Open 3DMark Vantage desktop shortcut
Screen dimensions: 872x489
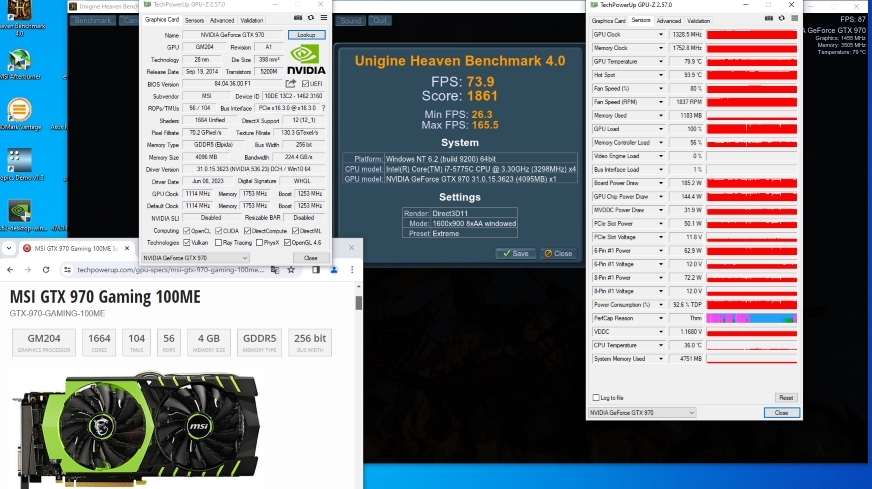(x=19, y=114)
